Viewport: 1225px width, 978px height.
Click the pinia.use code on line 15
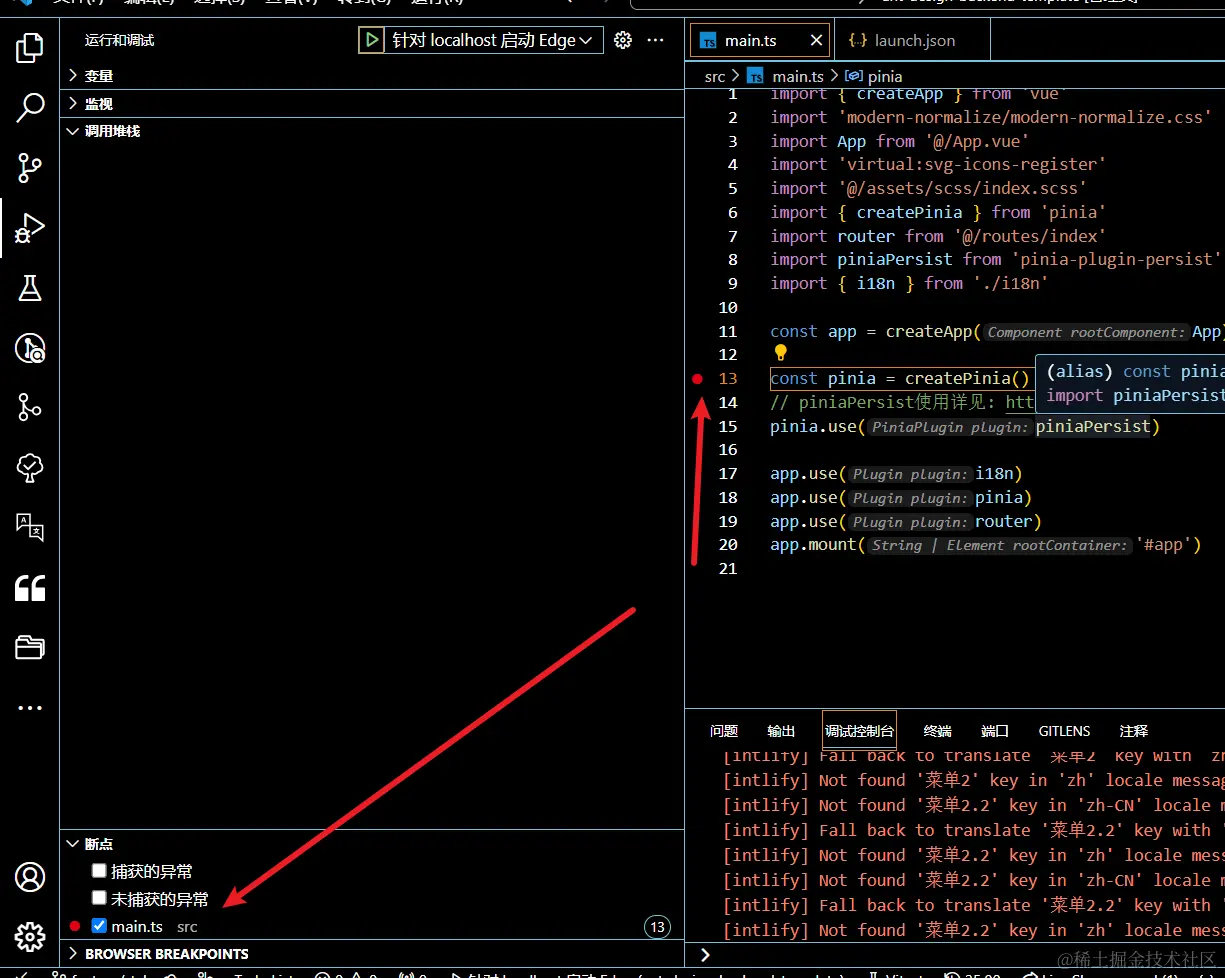coord(965,427)
